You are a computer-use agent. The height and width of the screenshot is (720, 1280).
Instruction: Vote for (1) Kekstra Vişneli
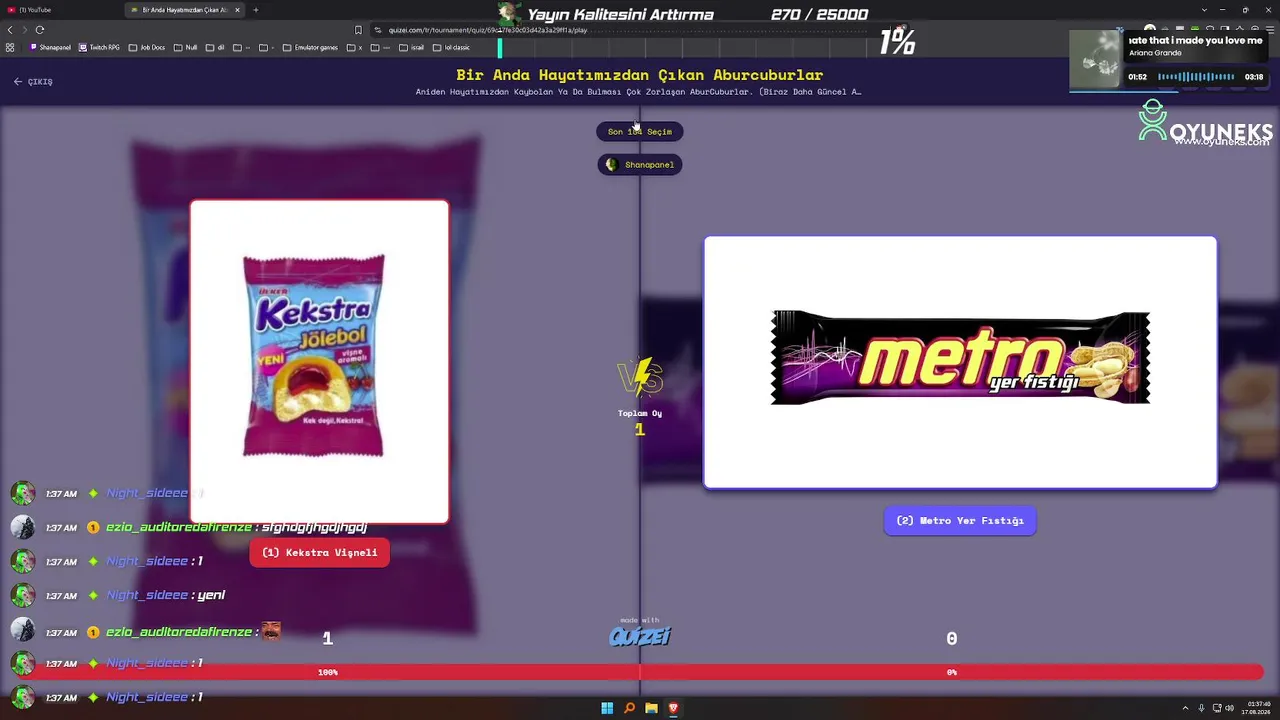[x=320, y=552]
